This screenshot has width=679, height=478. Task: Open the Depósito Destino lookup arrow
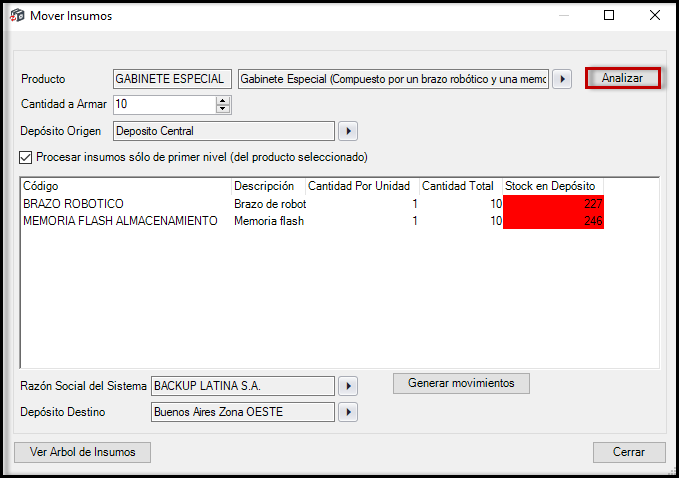(348, 412)
